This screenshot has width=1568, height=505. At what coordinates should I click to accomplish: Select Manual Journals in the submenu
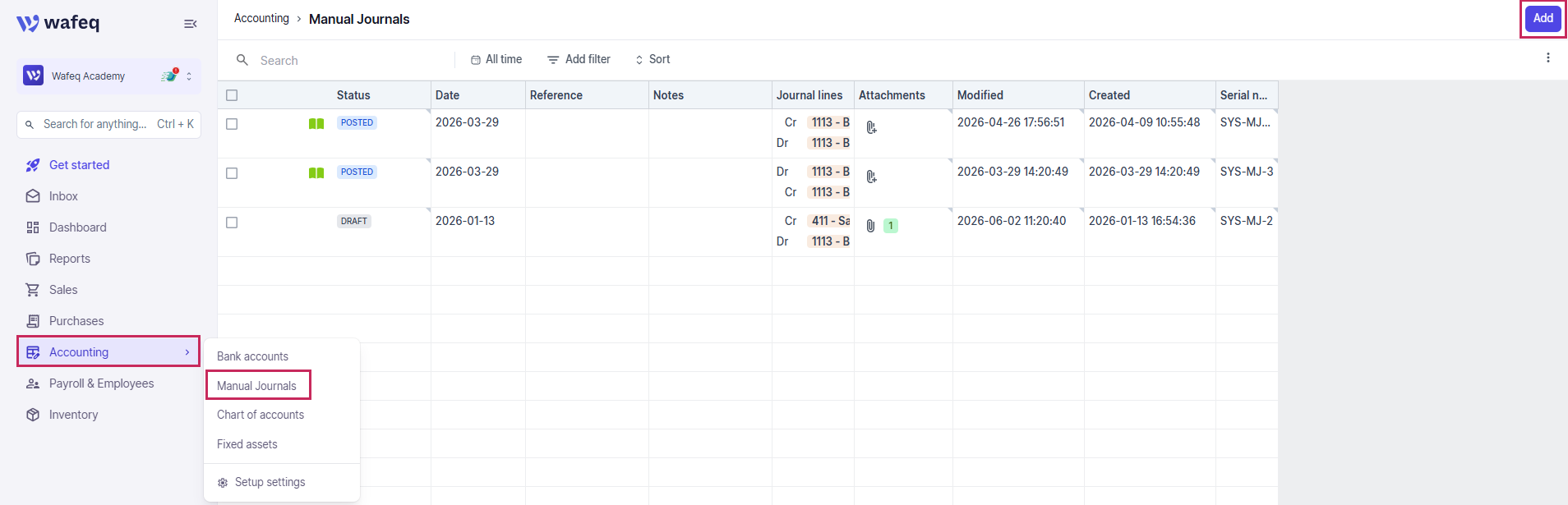coord(256,386)
